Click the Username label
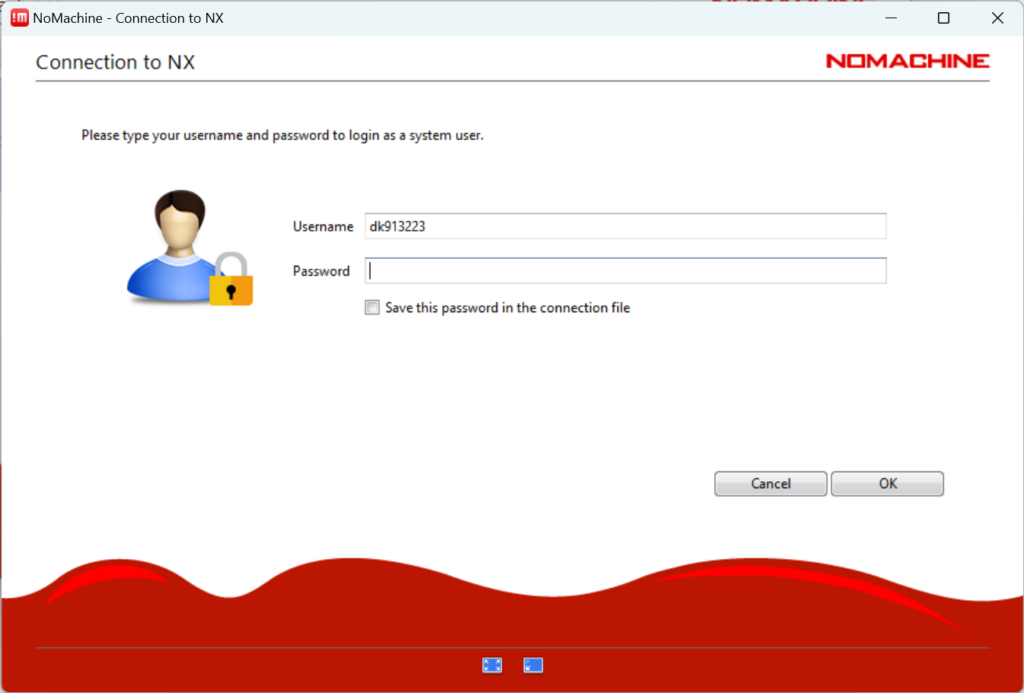1024x693 pixels. click(x=322, y=226)
